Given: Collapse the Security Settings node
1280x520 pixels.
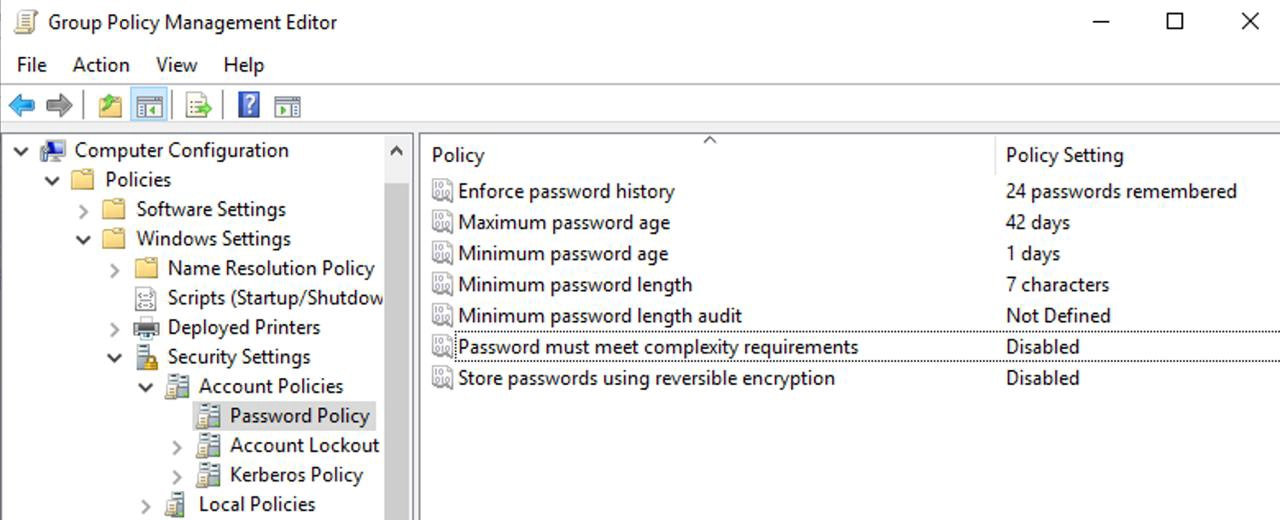Looking at the screenshot, I should [115, 358].
